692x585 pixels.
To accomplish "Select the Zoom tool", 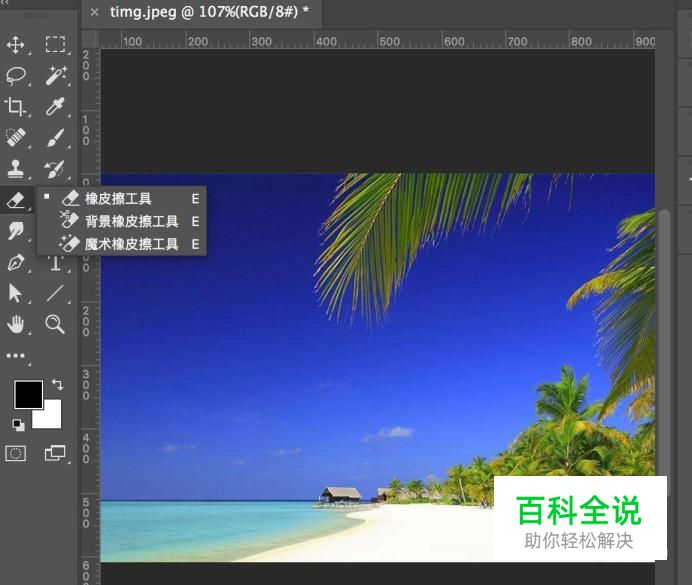I will click(x=55, y=324).
